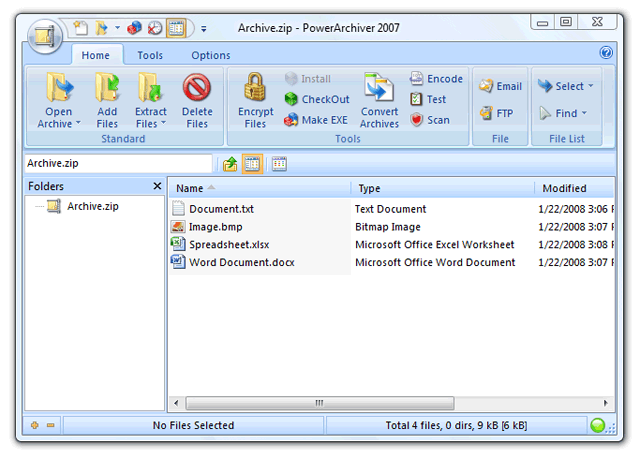Click the Encrypt Files padlock icon
The width and height of the screenshot is (640, 459).
click(x=255, y=88)
